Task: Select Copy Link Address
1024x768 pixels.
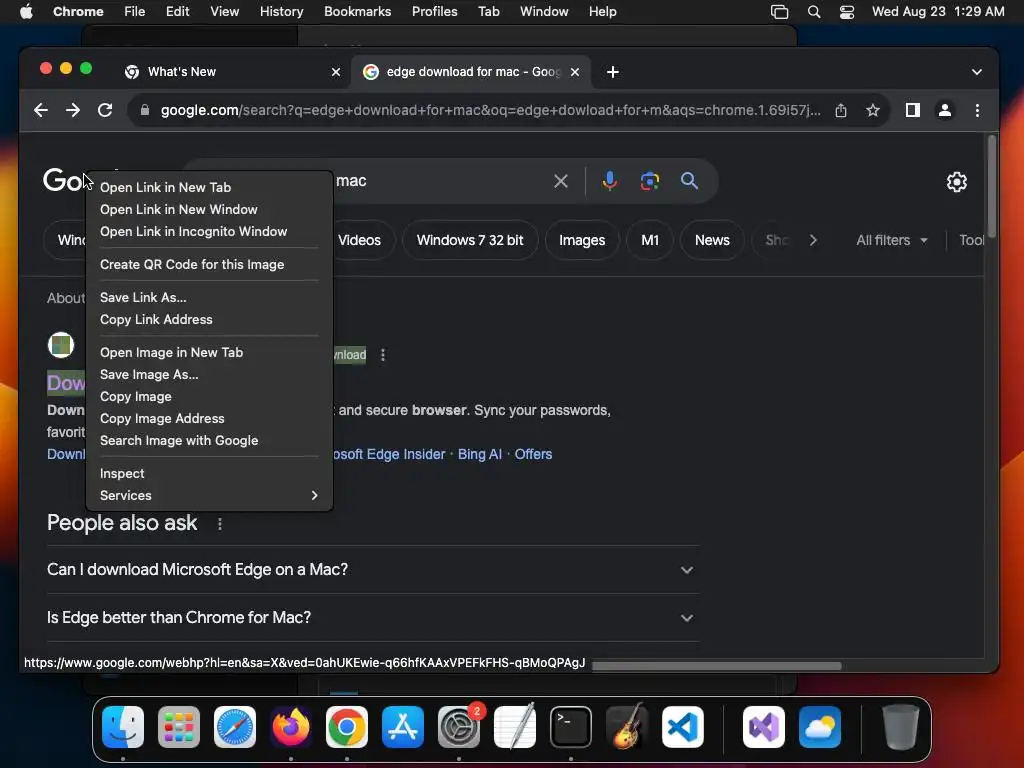Action: point(209,319)
